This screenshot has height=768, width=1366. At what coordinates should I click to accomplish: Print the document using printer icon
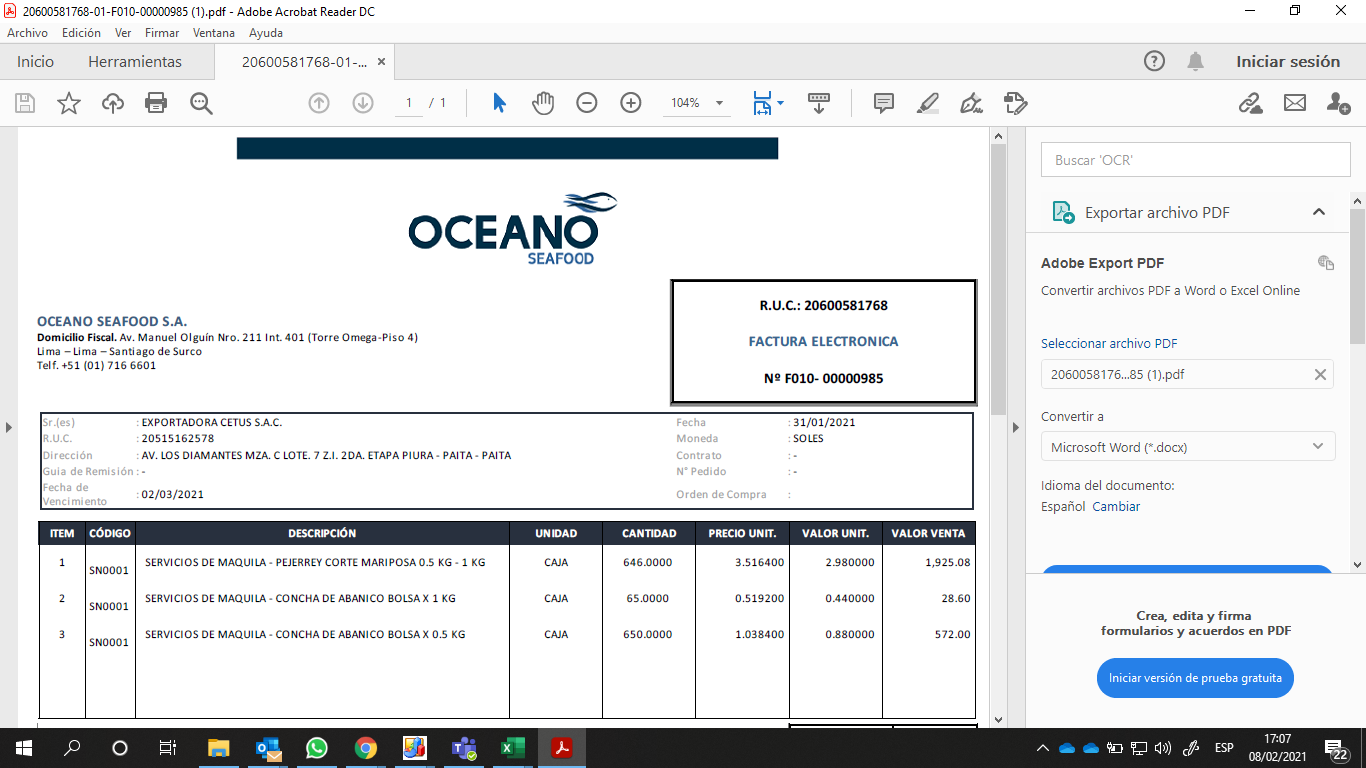coord(156,103)
